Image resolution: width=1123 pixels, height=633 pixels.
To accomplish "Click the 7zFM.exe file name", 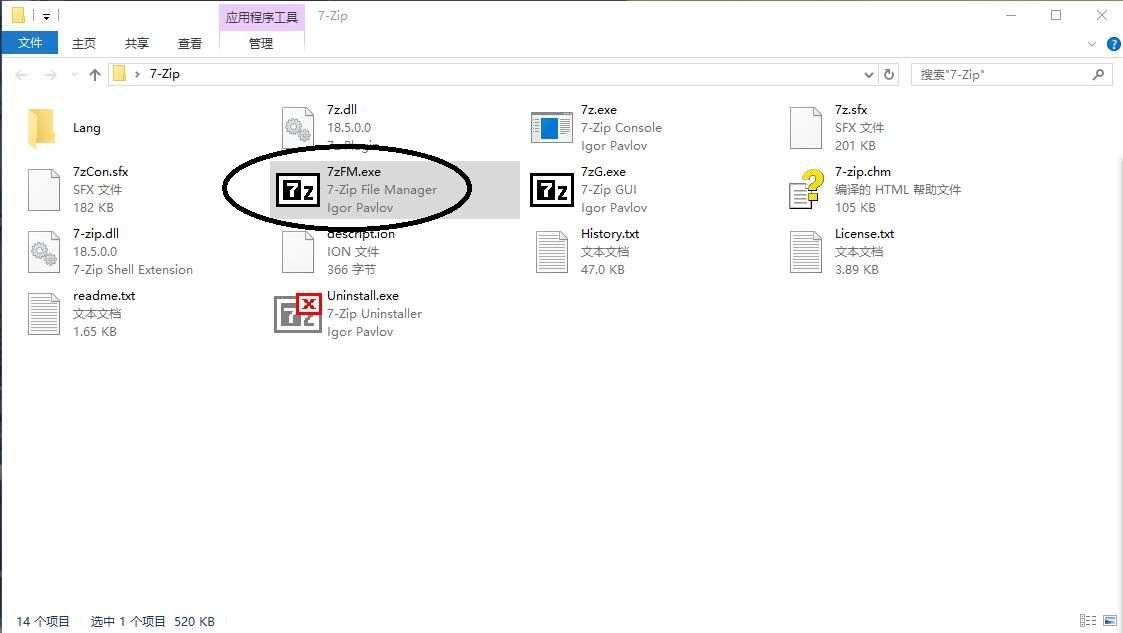I will (354, 172).
